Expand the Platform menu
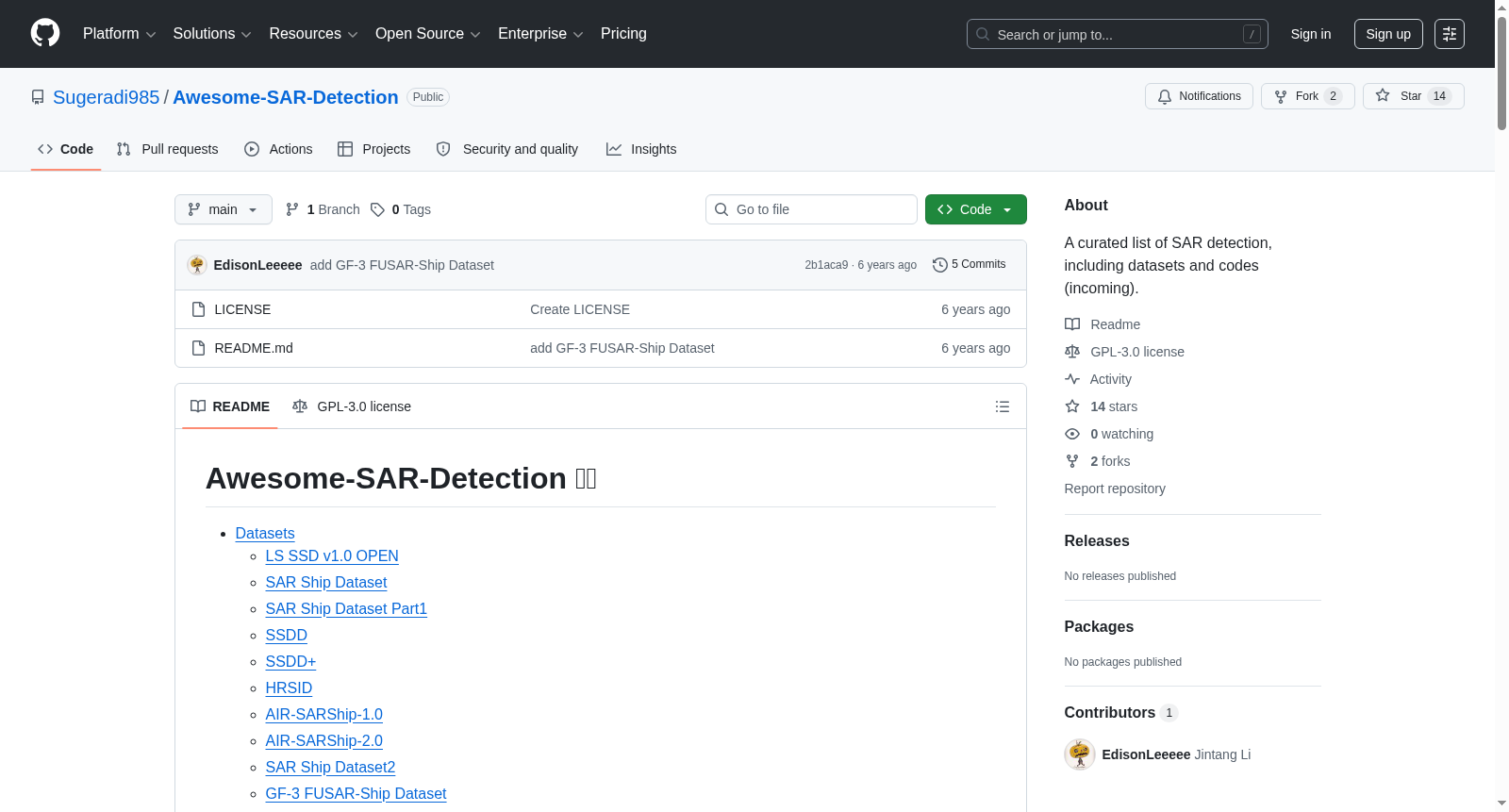 (x=119, y=34)
